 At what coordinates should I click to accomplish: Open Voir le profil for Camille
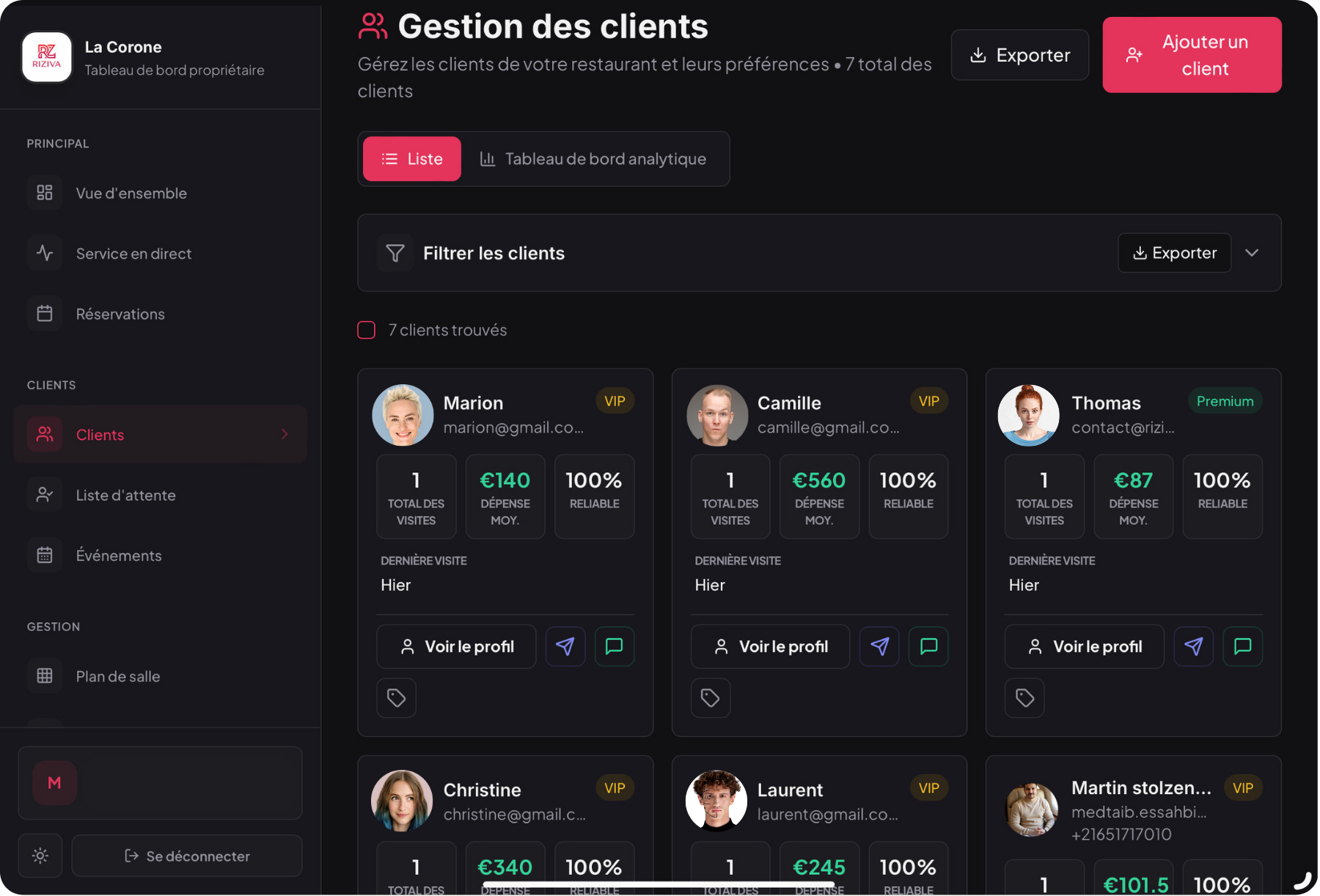(x=770, y=646)
